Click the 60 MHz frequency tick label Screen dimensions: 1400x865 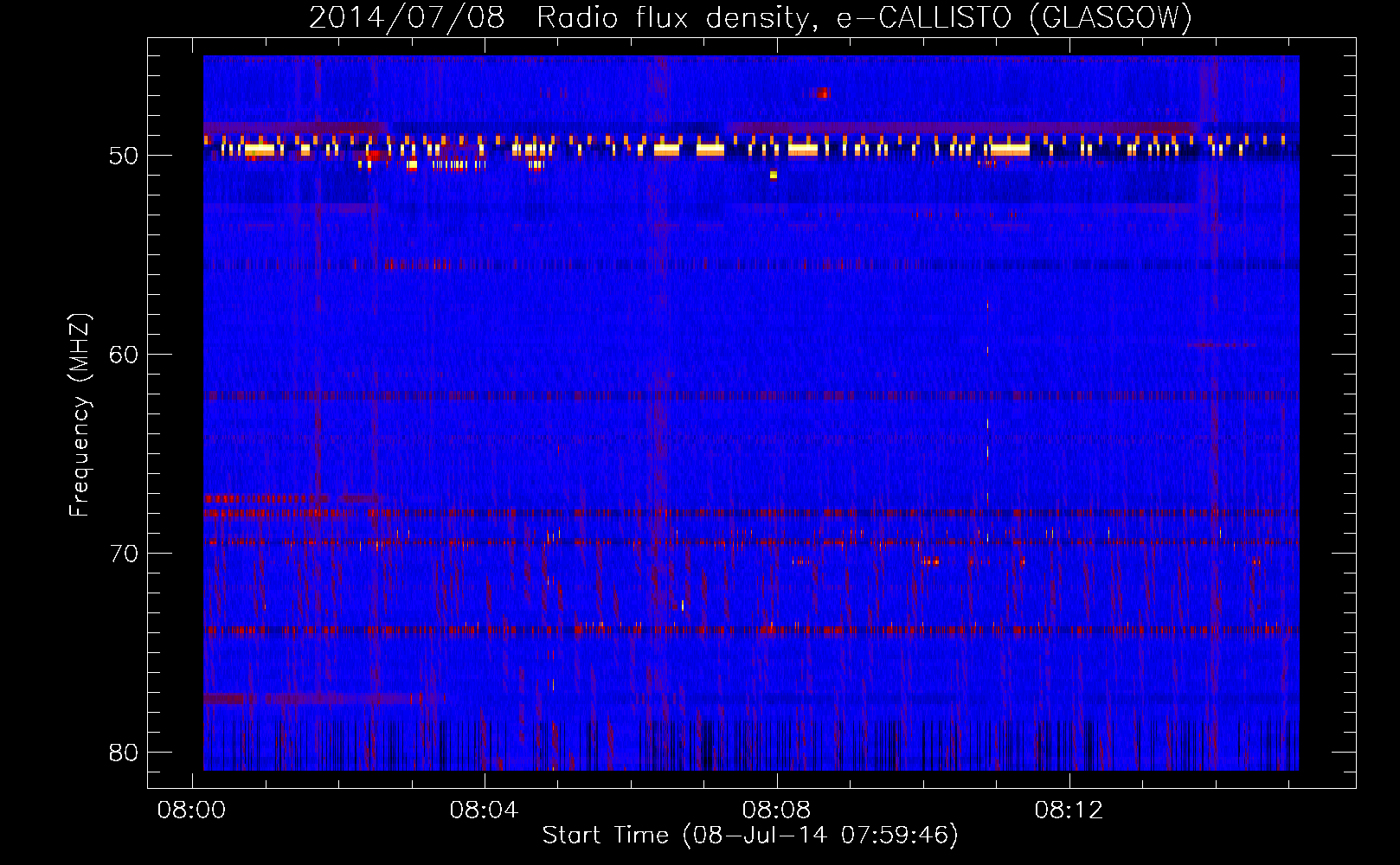pos(124,355)
